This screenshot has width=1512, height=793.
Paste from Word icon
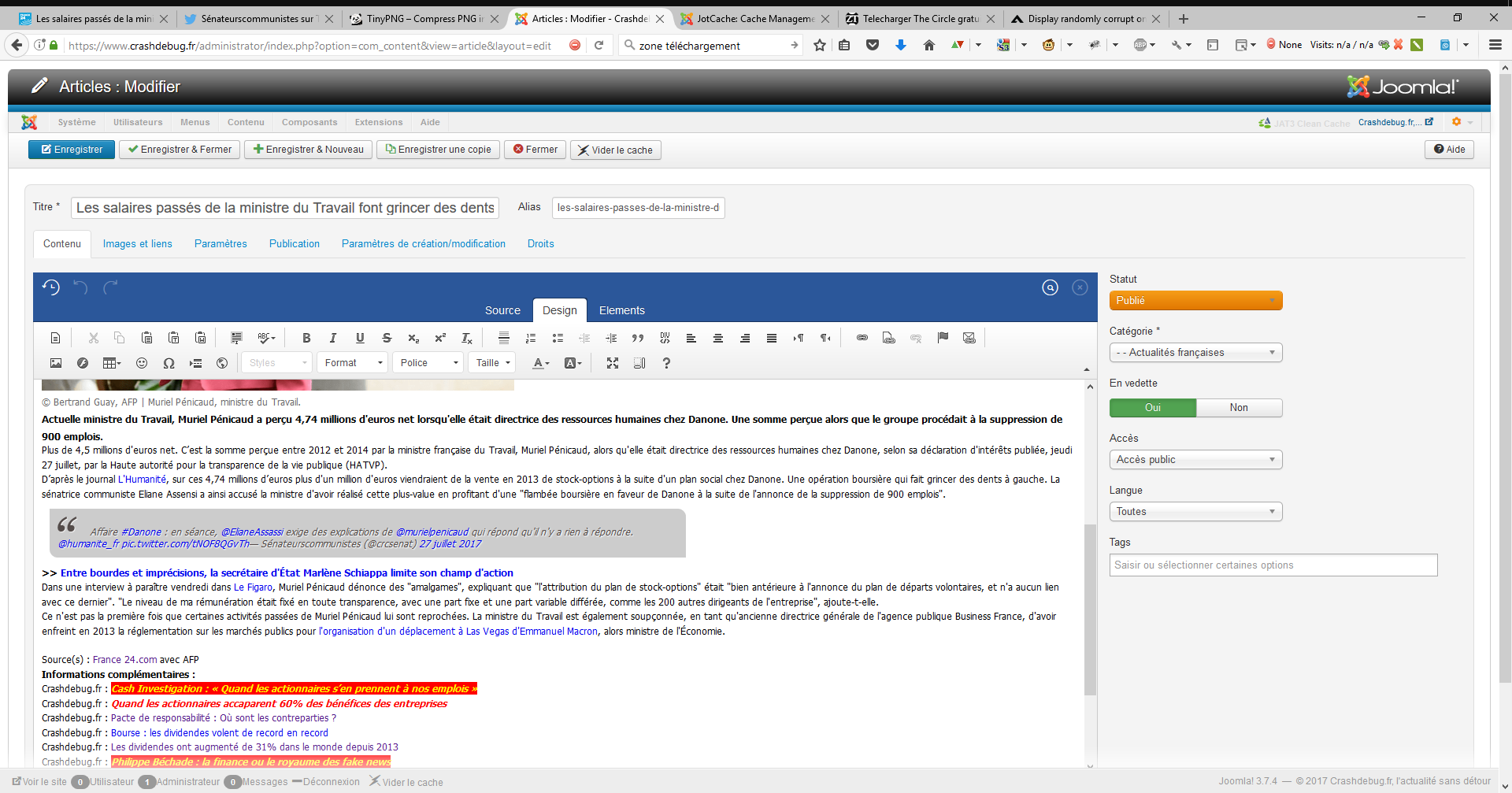pyautogui.click(x=201, y=338)
